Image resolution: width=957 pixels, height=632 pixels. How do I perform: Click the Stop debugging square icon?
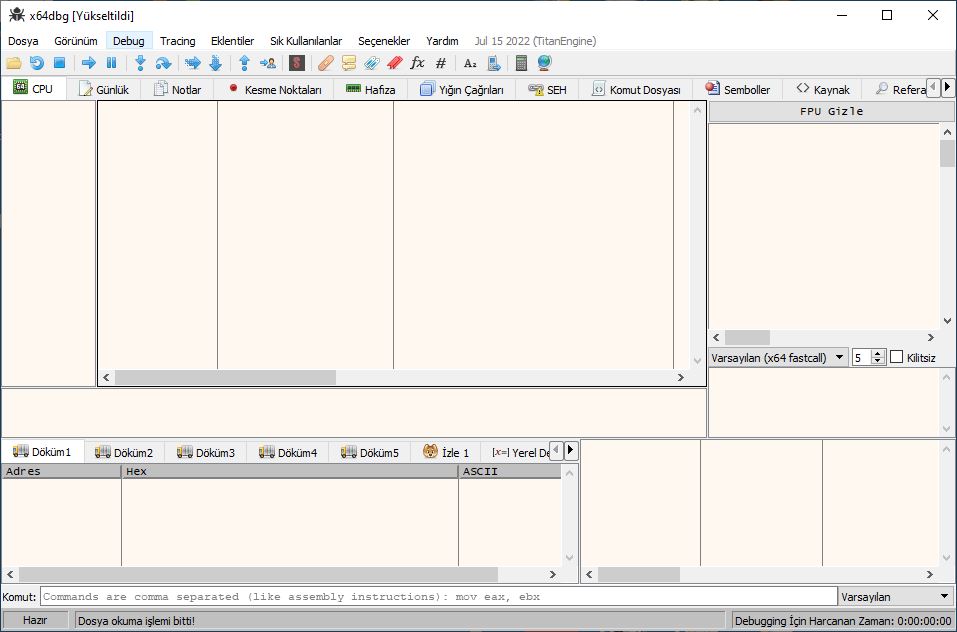59,63
